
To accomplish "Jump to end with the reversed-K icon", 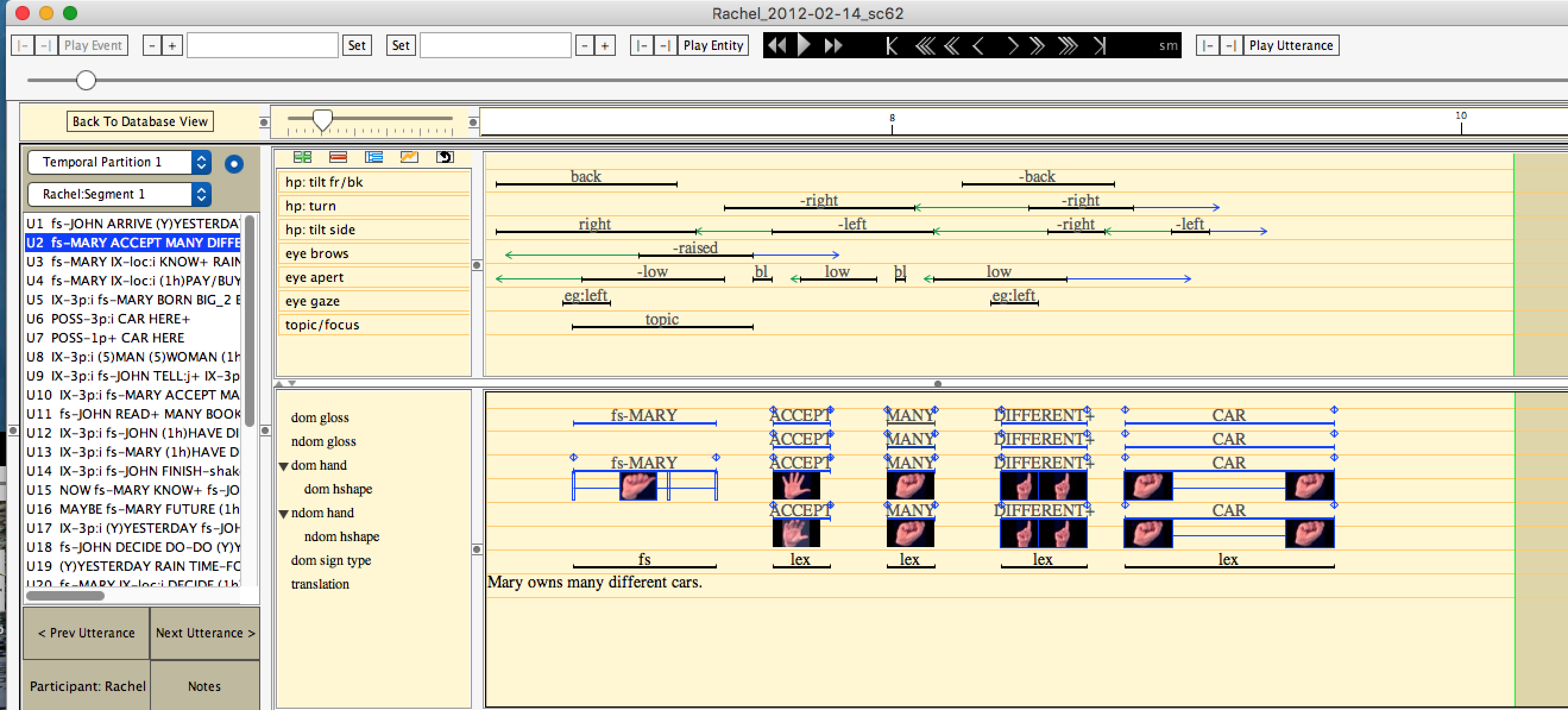I will click(1099, 45).
